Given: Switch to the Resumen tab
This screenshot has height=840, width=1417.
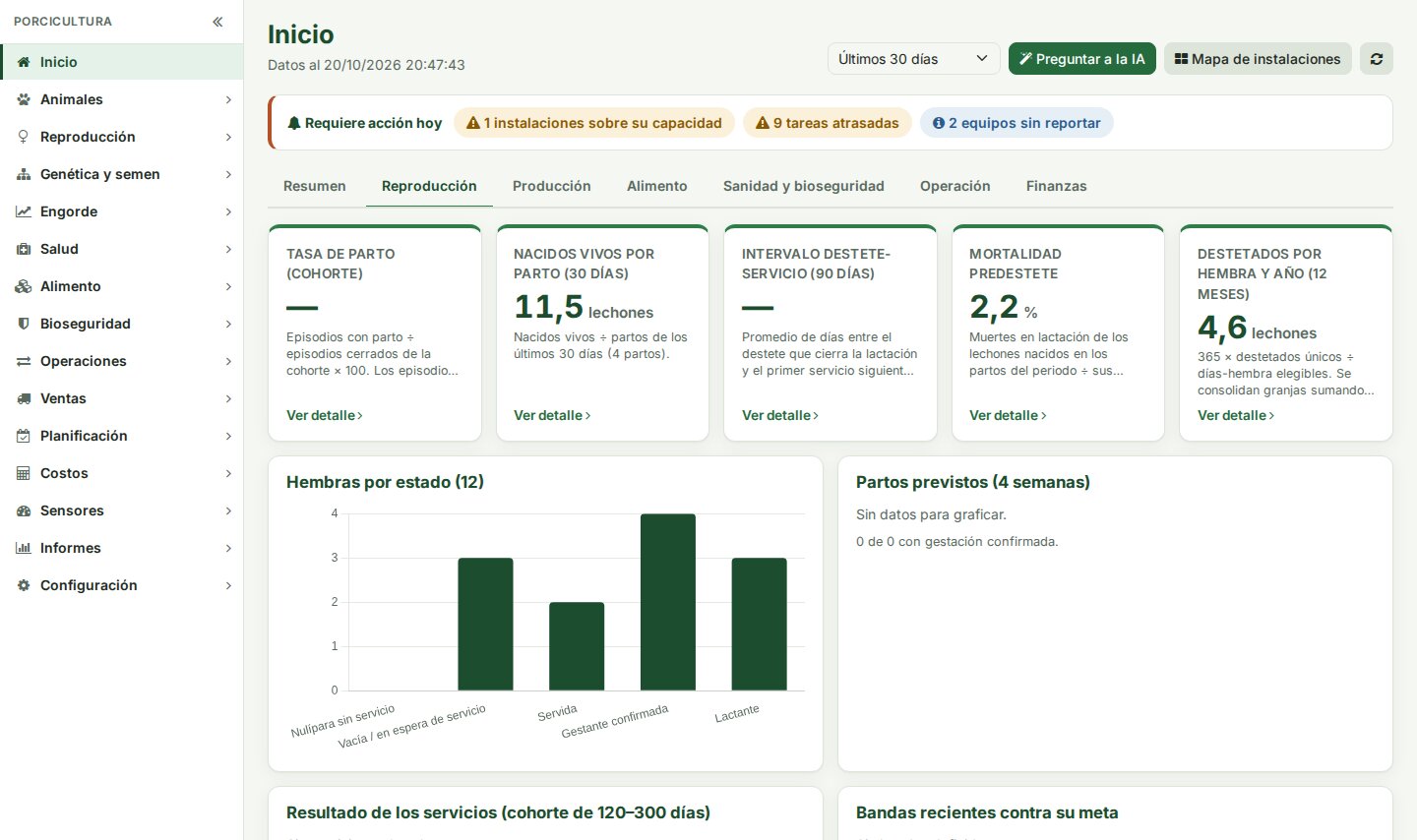Looking at the screenshot, I should click(315, 186).
